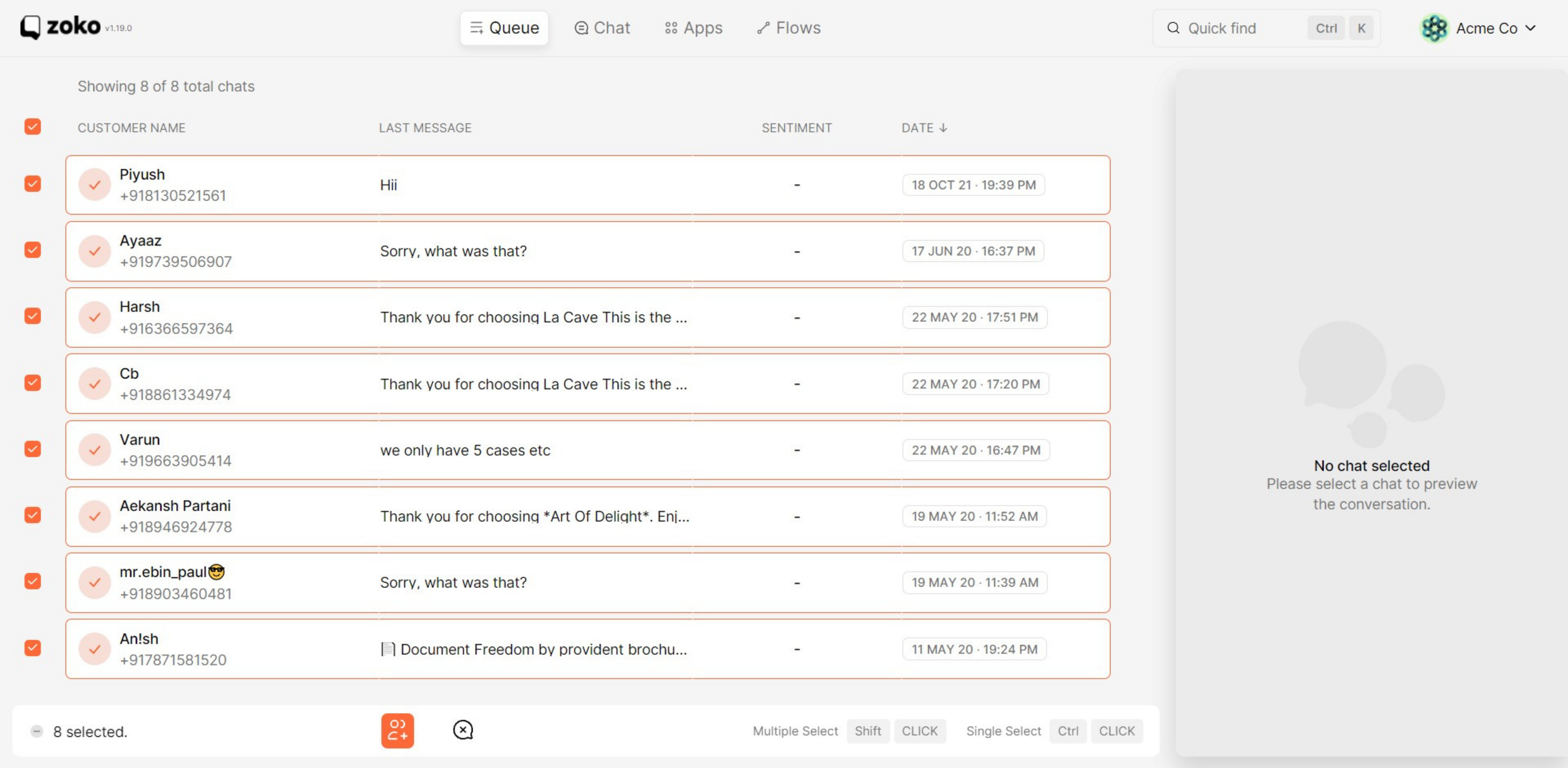This screenshot has width=1568, height=768.
Task: Click the phone number +919739506907
Action: click(176, 262)
